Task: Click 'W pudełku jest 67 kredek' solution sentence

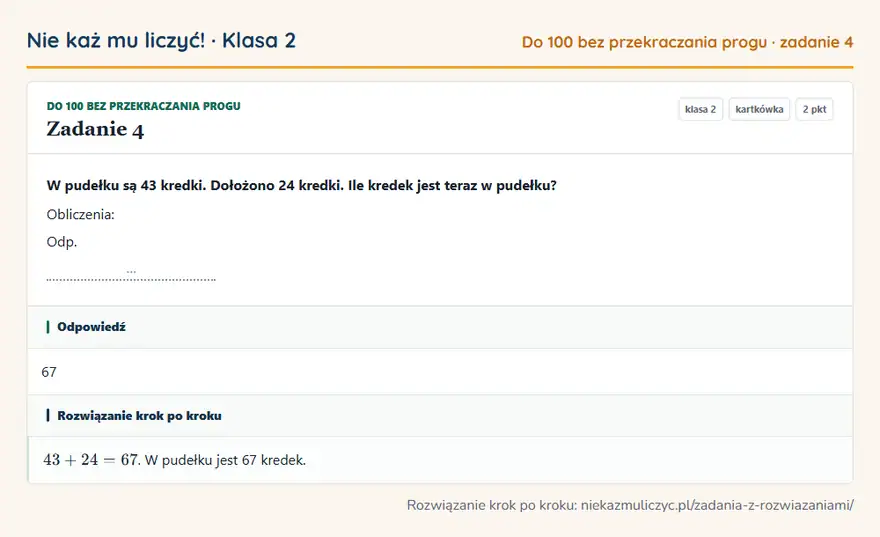Action: click(x=225, y=461)
